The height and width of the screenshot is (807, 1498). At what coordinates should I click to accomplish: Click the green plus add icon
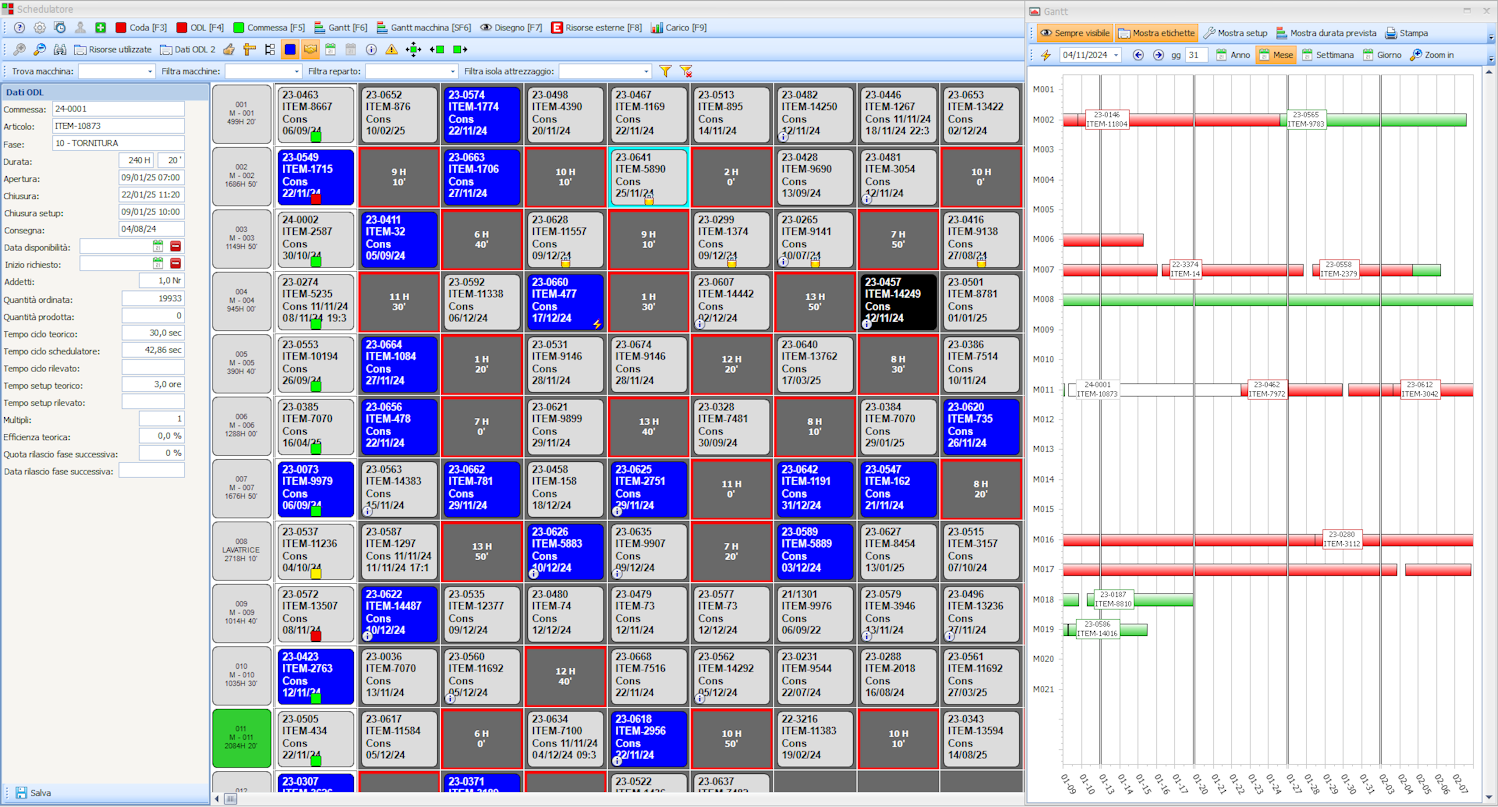pos(100,28)
